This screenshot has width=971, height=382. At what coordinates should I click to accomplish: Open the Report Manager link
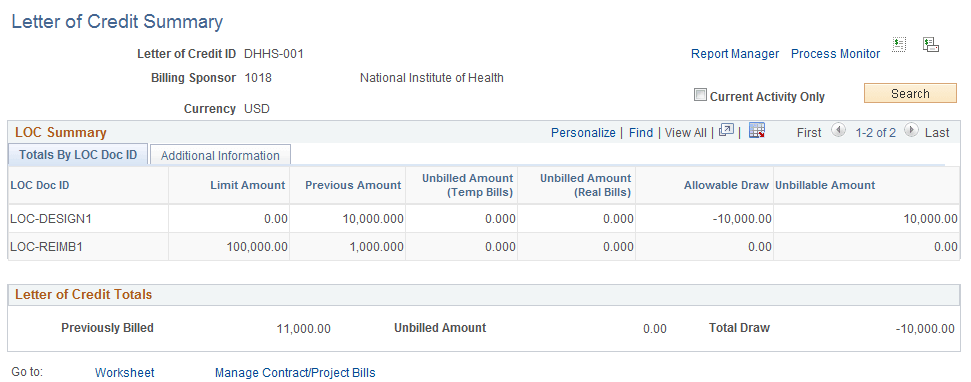pyautogui.click(x=735, y=54)
